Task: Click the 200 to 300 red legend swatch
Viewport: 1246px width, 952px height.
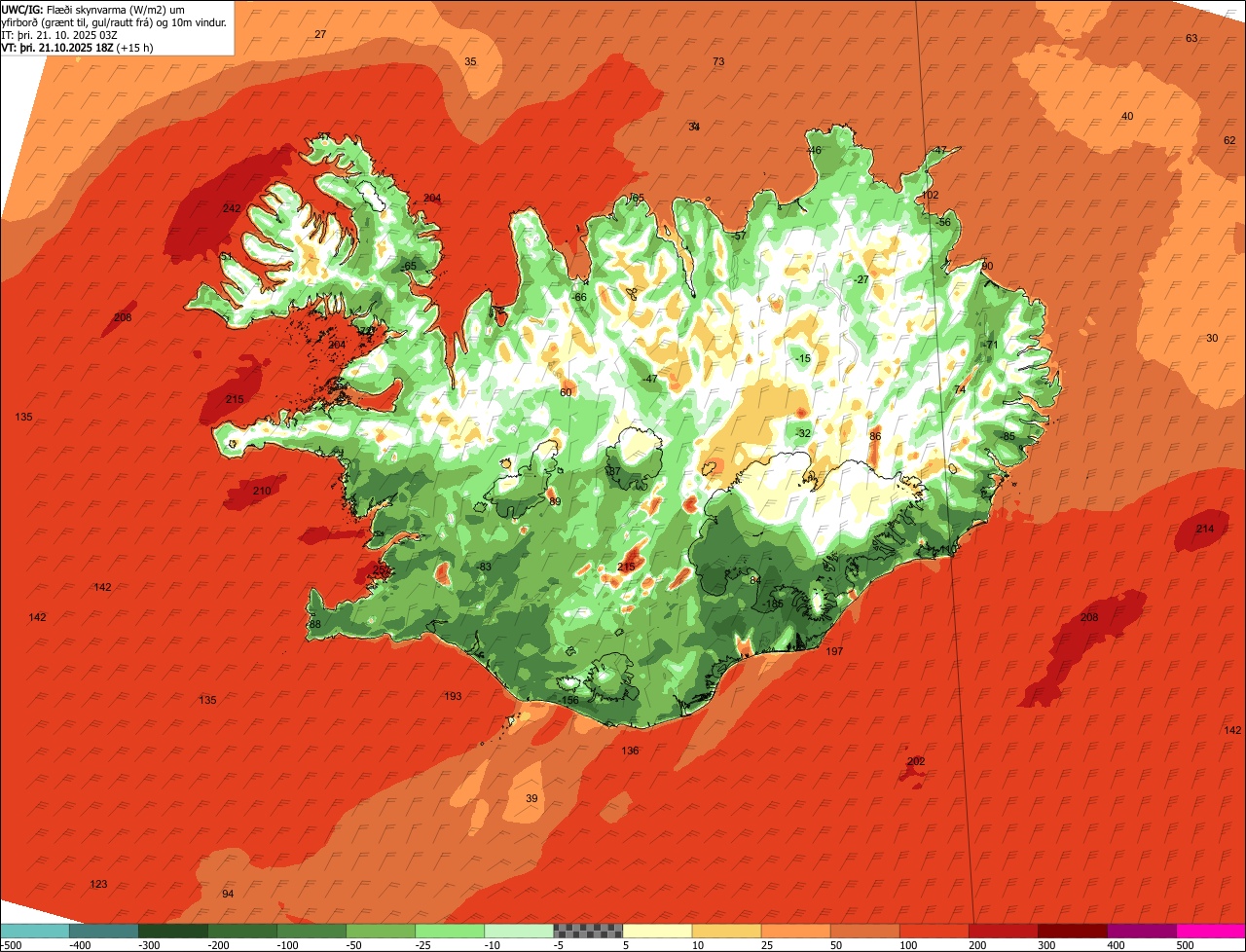Action: point(1003,931)
